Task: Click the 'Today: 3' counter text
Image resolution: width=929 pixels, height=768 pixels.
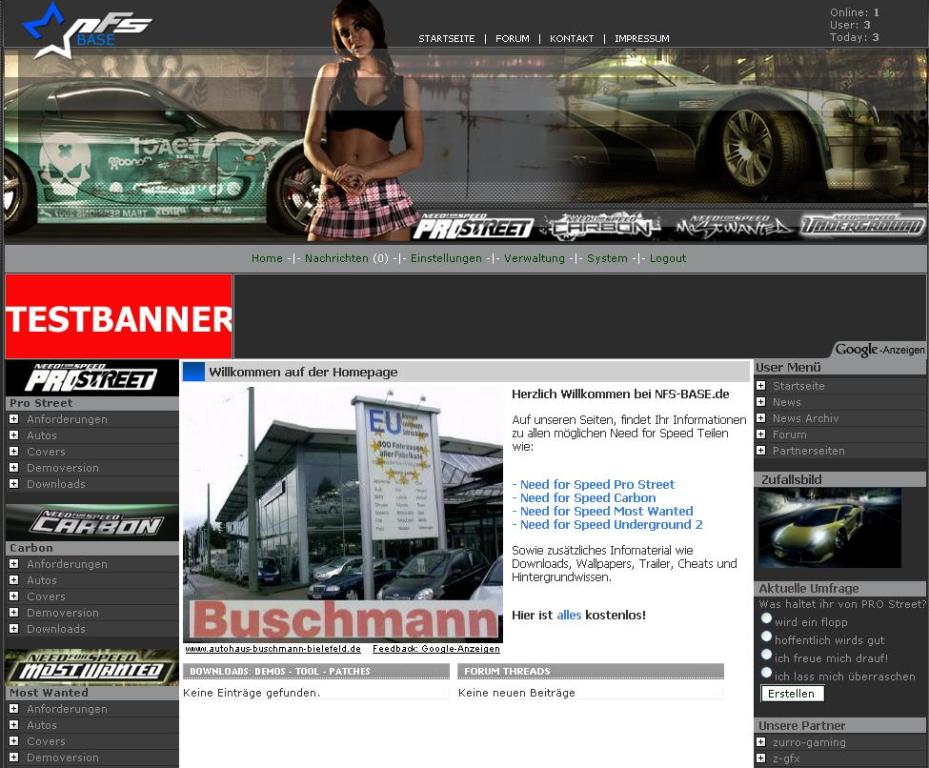Action: click(854, 37)
